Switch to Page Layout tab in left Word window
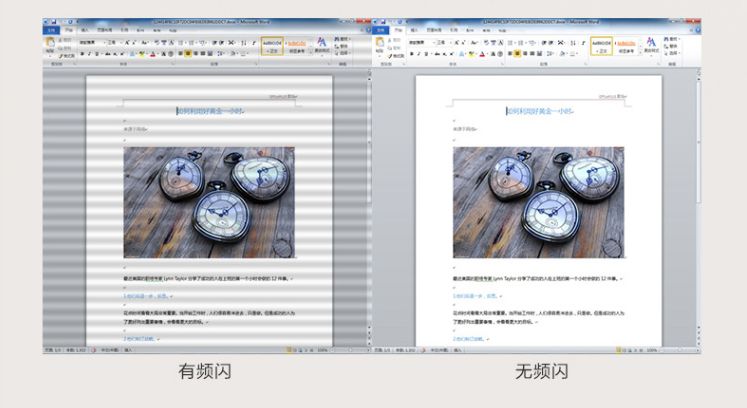747x408 pixels. [104, 30]
